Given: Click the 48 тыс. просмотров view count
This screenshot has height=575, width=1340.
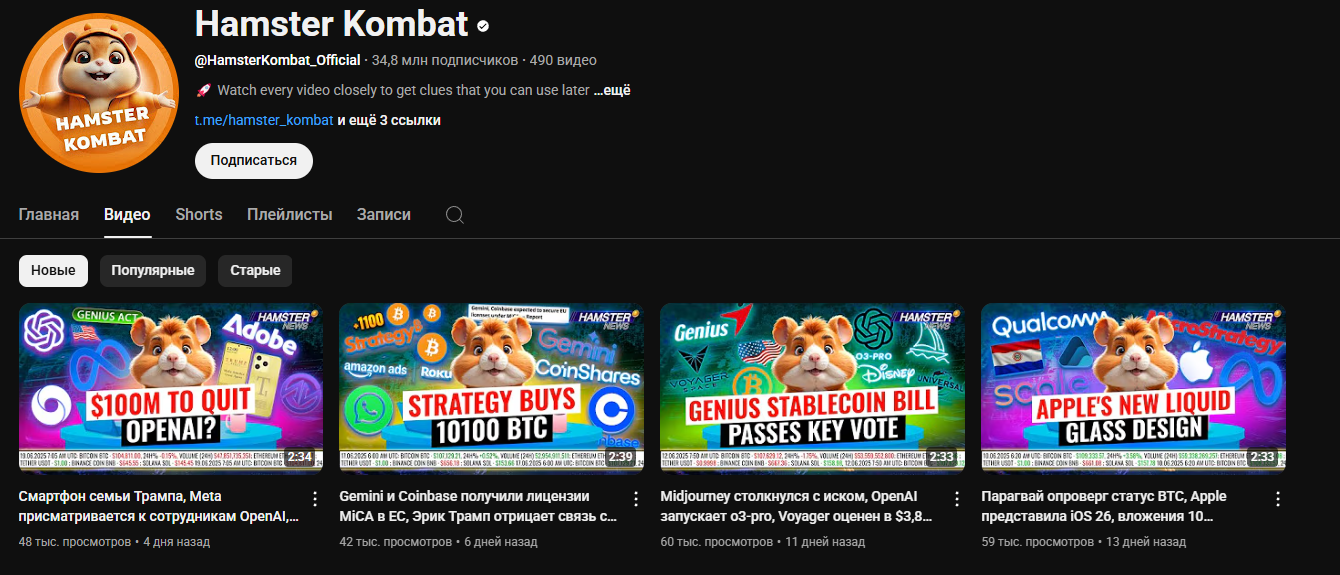Looking at the screenshot, I should coord(75,542).
